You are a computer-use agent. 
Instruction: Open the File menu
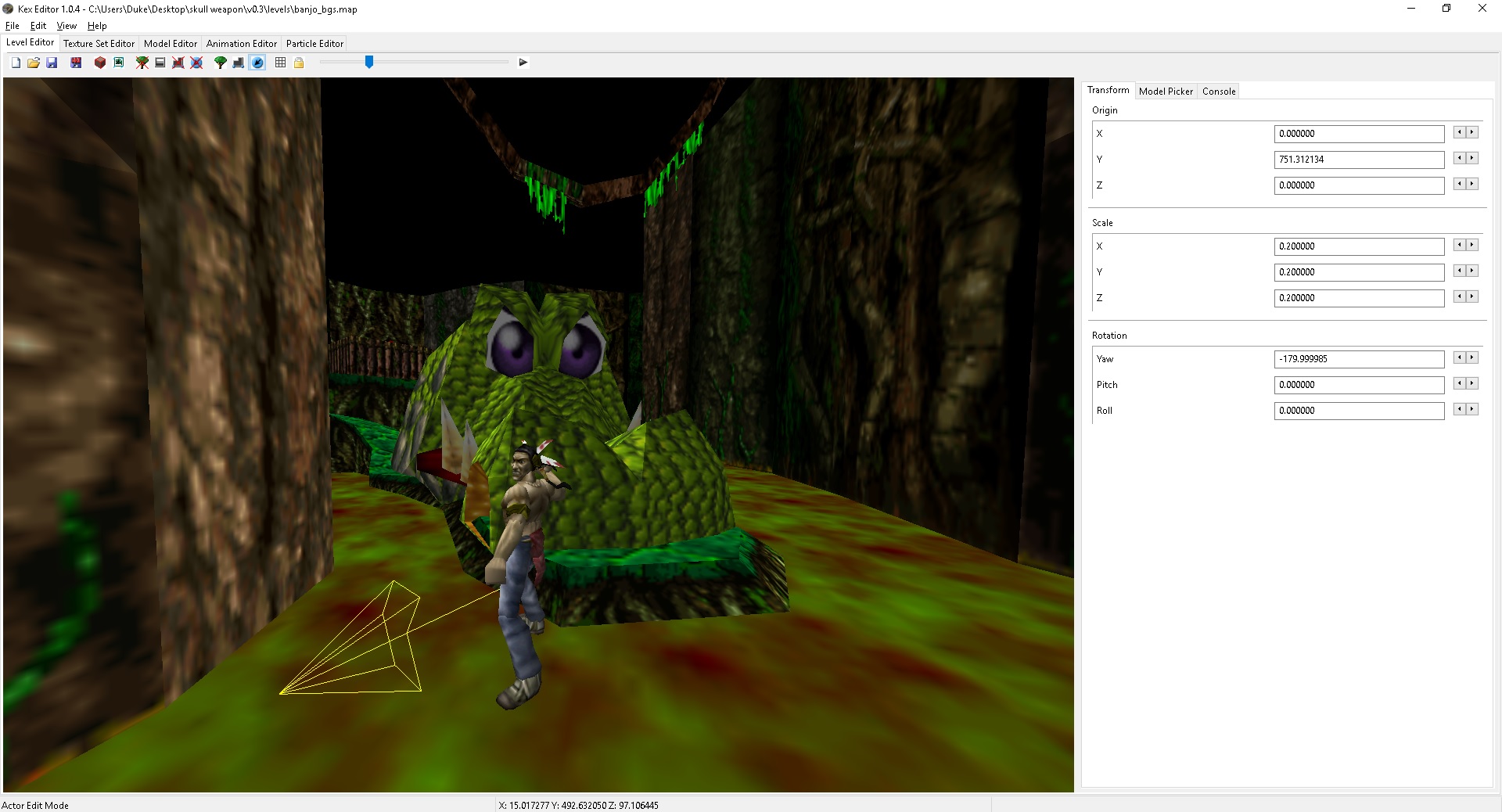[13, 26]
